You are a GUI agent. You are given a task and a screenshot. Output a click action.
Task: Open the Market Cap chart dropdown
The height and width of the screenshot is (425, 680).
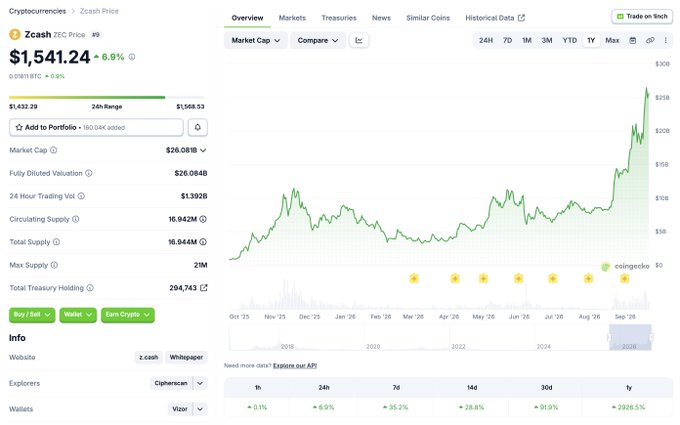click(x=255, y=40)
